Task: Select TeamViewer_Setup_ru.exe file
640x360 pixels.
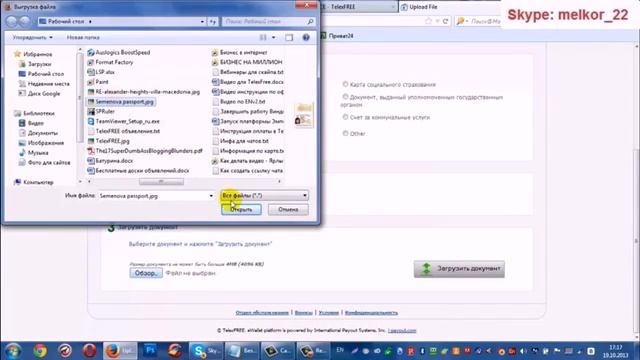Action: pos(127,121)
